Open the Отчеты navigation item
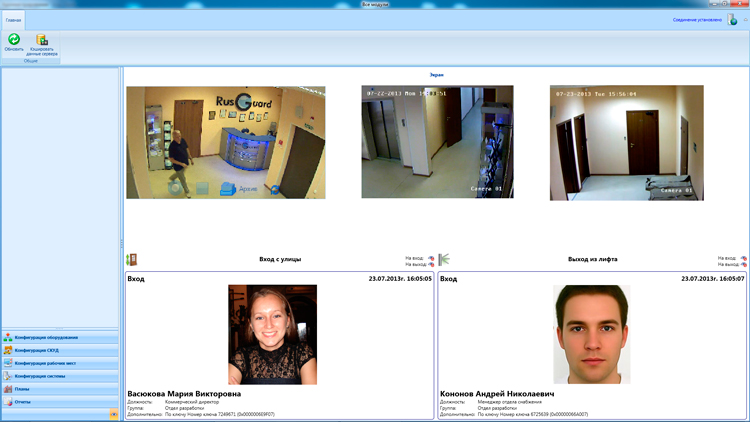The width and height of the screenshot is (750, 422). (60, 402)
